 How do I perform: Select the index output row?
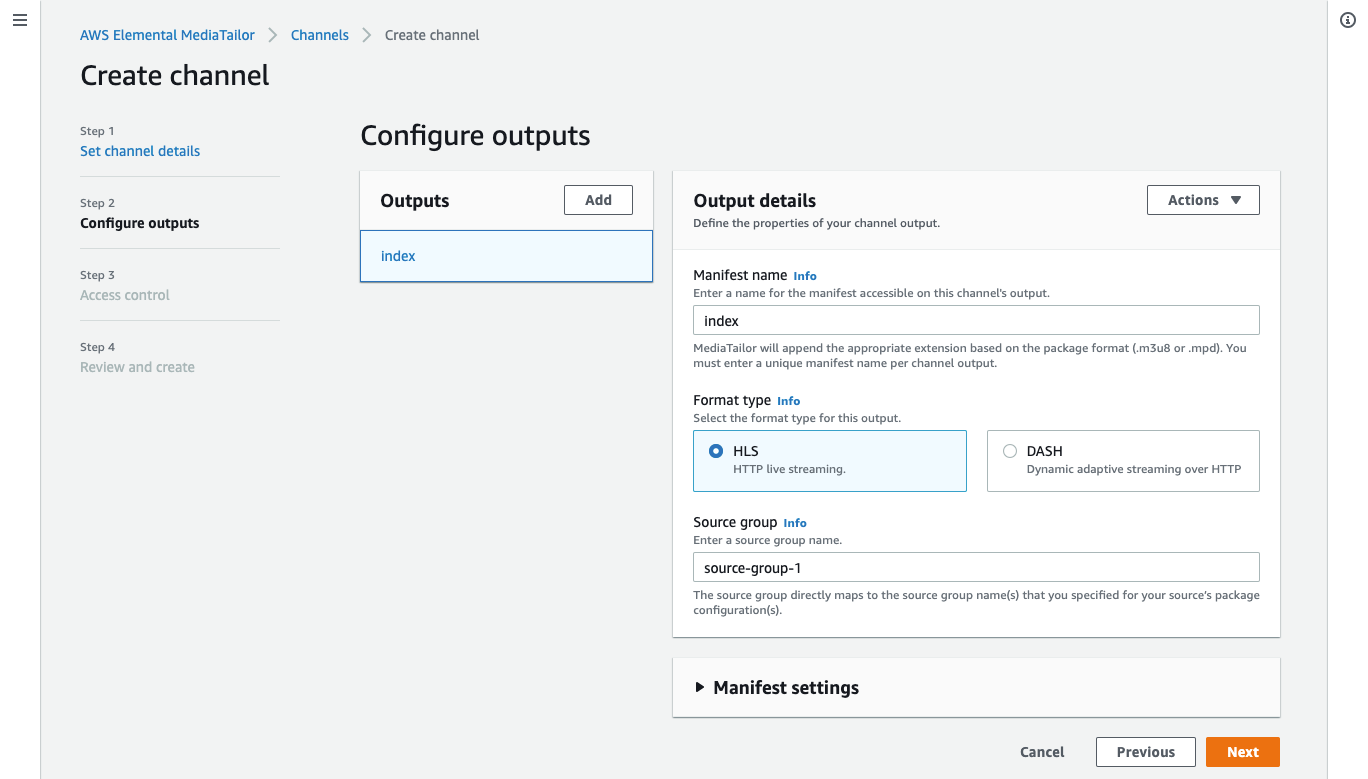506,256
